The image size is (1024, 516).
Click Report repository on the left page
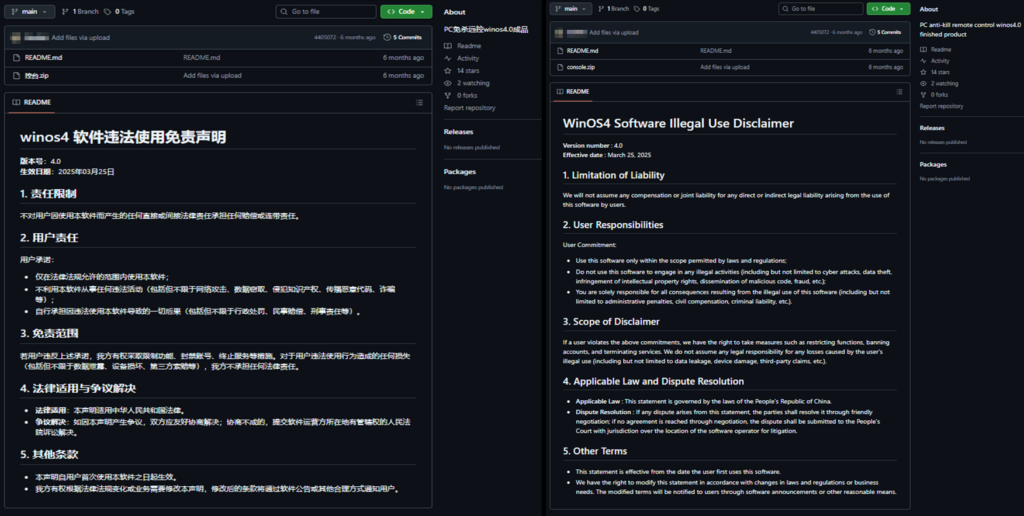pos(470,108)
